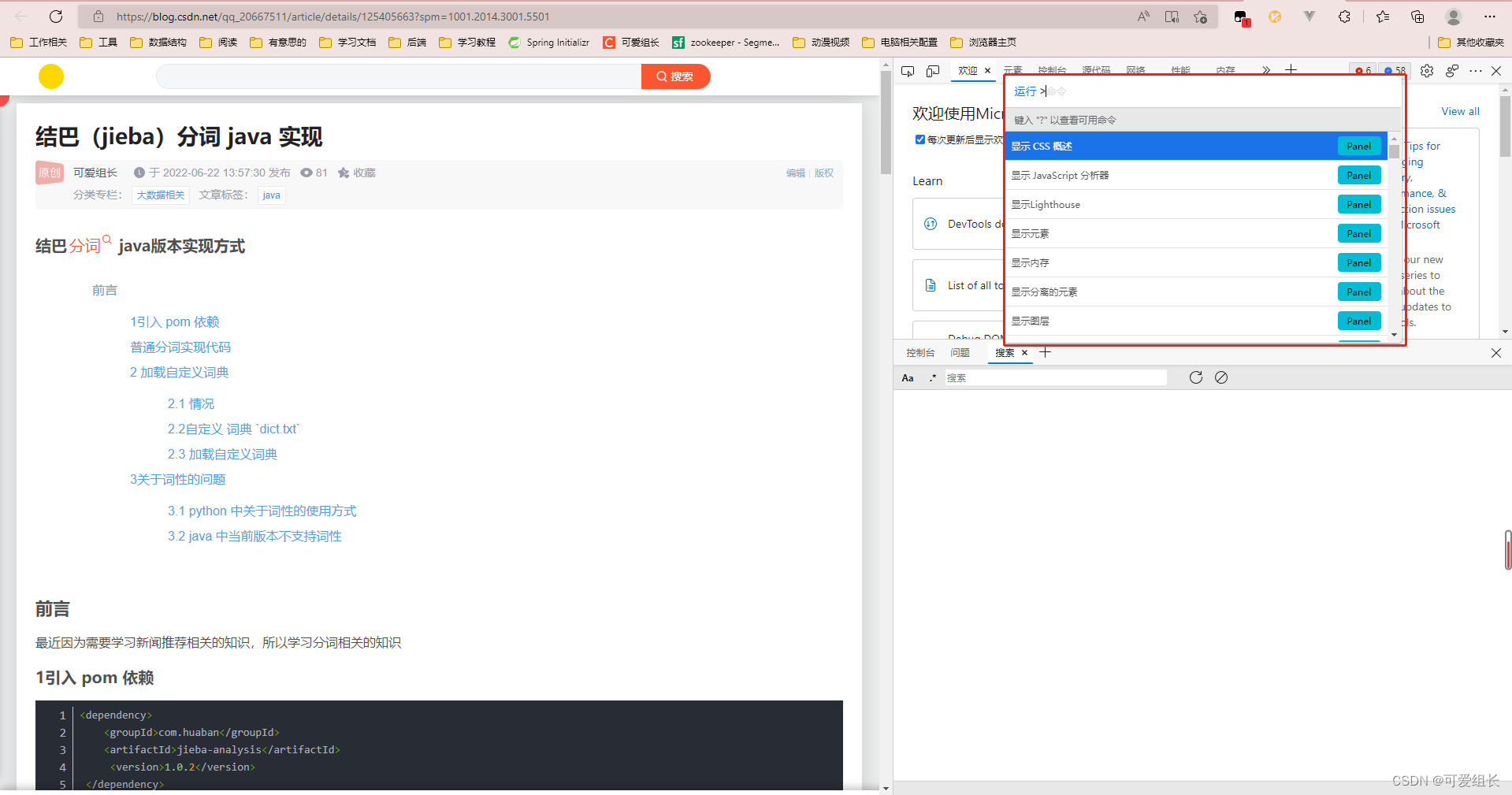
Task: Click the browser back arrow
Action: point(21,16)
